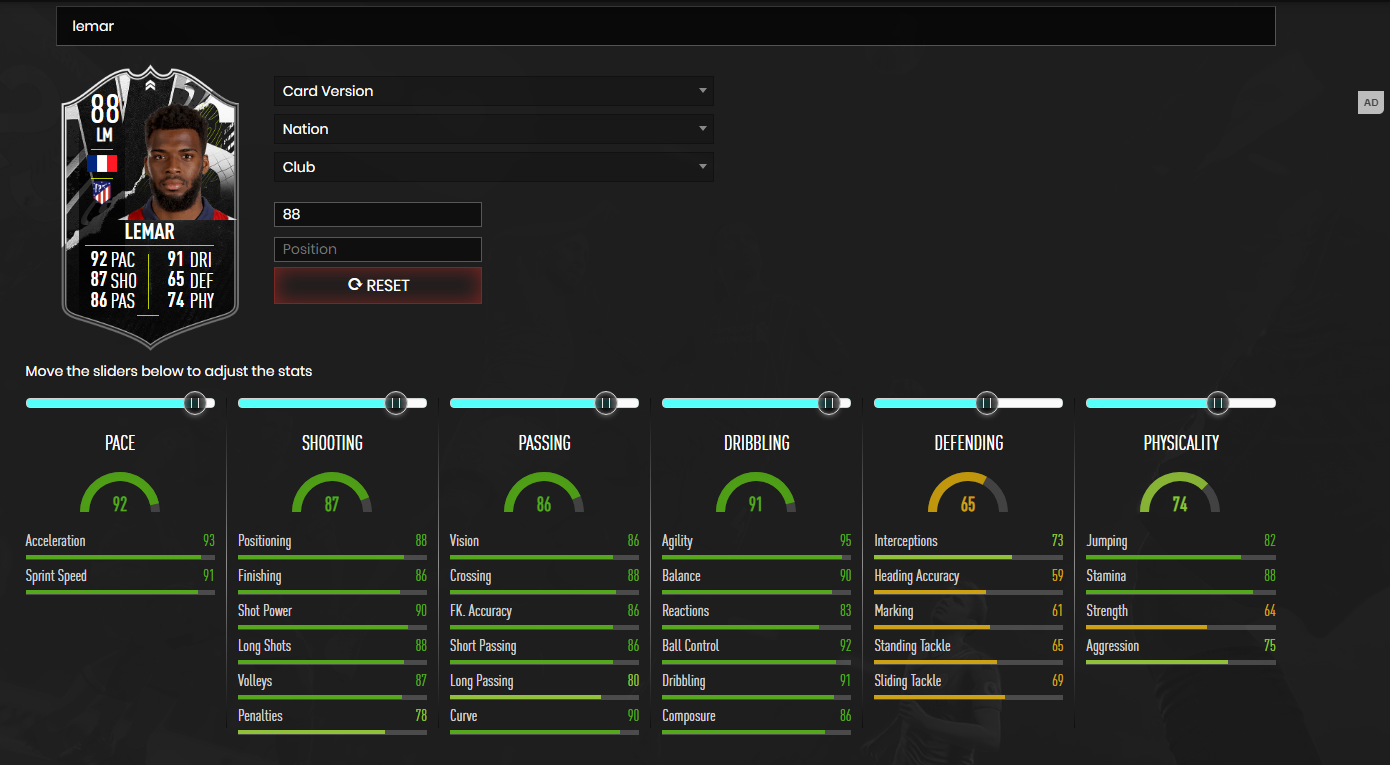The image size is (1390, 765).
Task: Click the AD badge at the right edge
Action: [1370, 102]
